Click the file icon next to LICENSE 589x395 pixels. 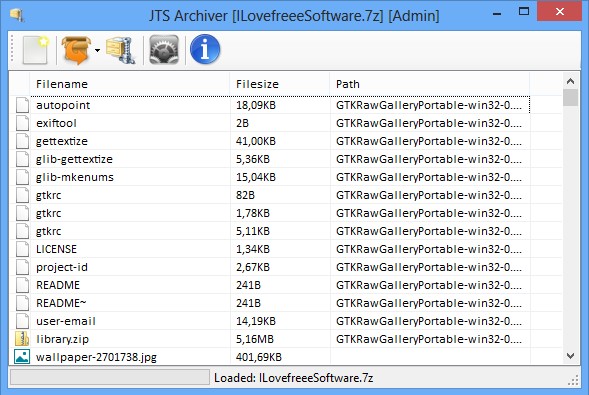[x=22, y=249]
